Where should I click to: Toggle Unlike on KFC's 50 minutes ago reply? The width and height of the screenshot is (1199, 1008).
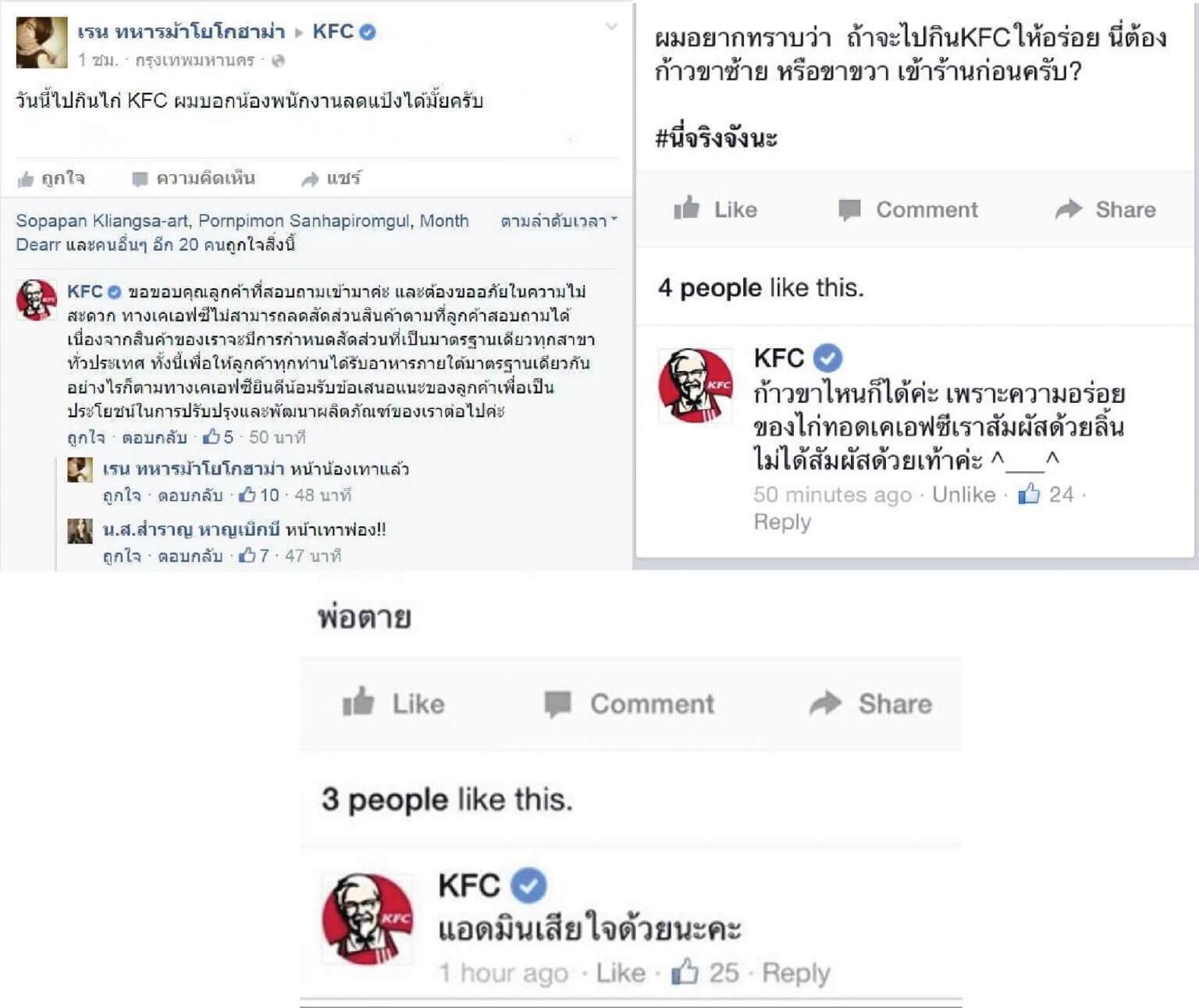(963, 494)
